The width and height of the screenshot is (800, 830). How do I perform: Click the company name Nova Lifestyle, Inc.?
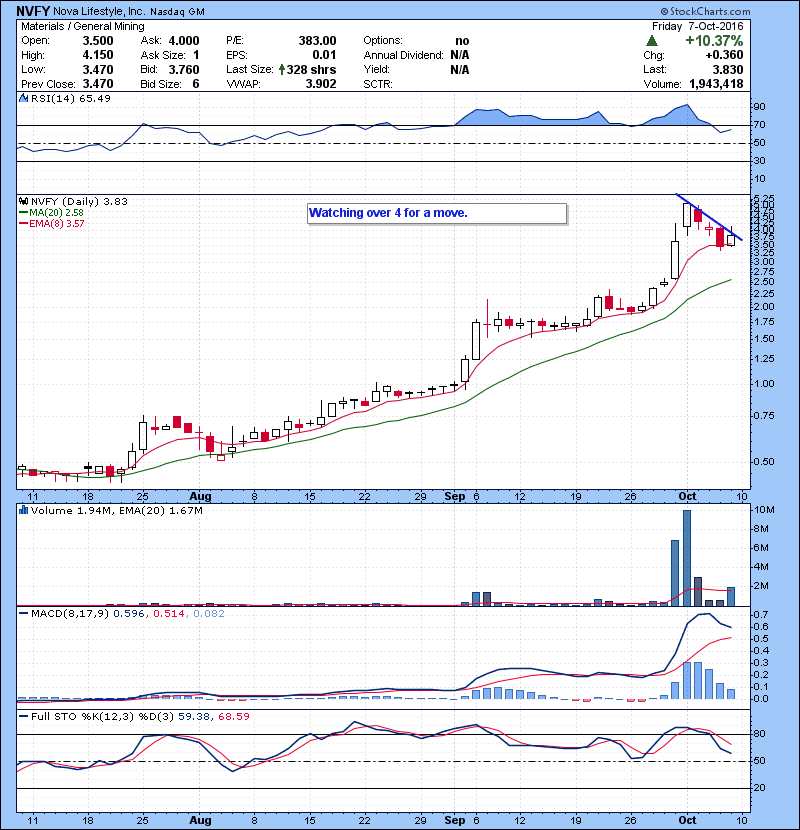tap(99, 12)
